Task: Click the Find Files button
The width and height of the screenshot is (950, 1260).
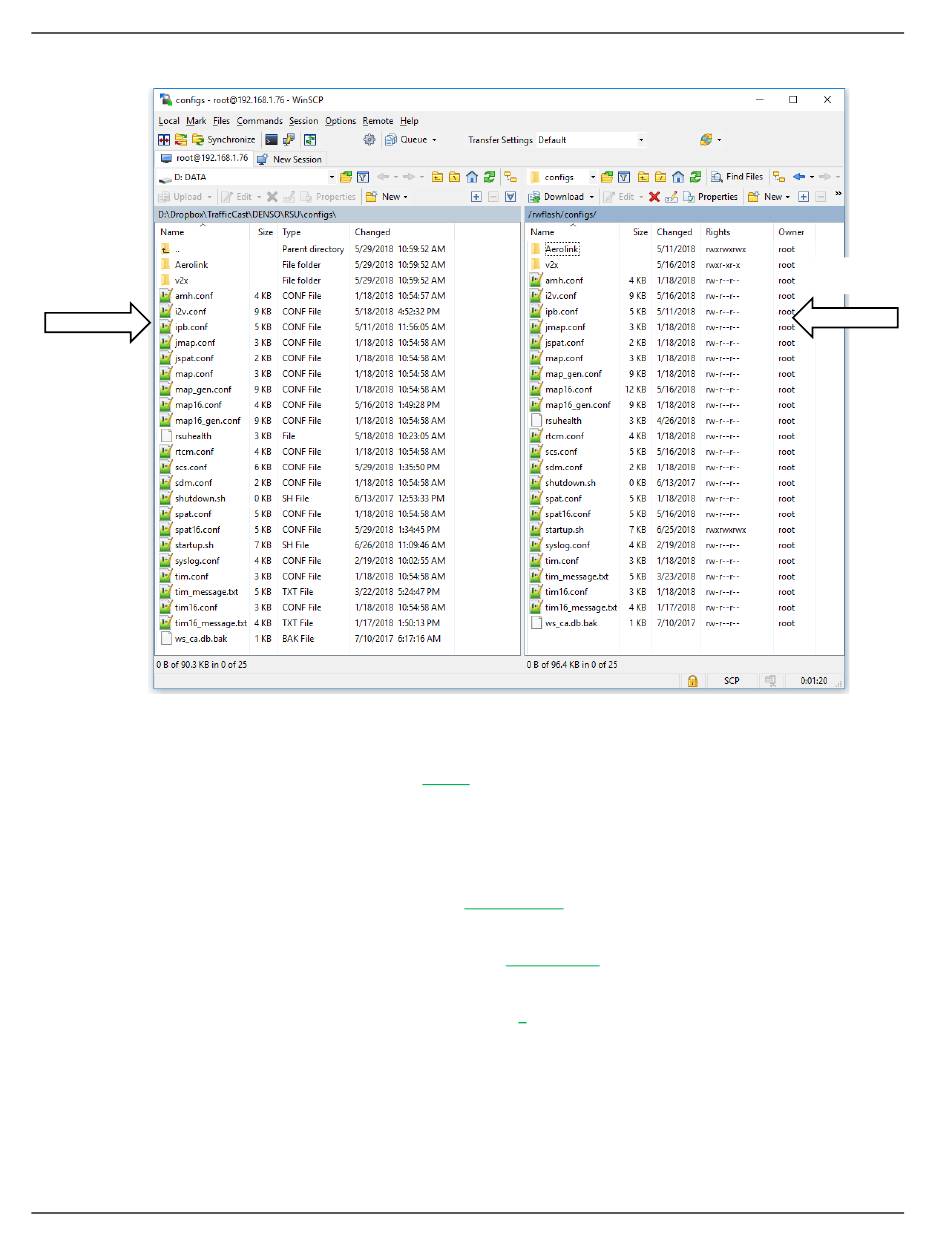Action: pyautogui.click(x=737, y=177)
